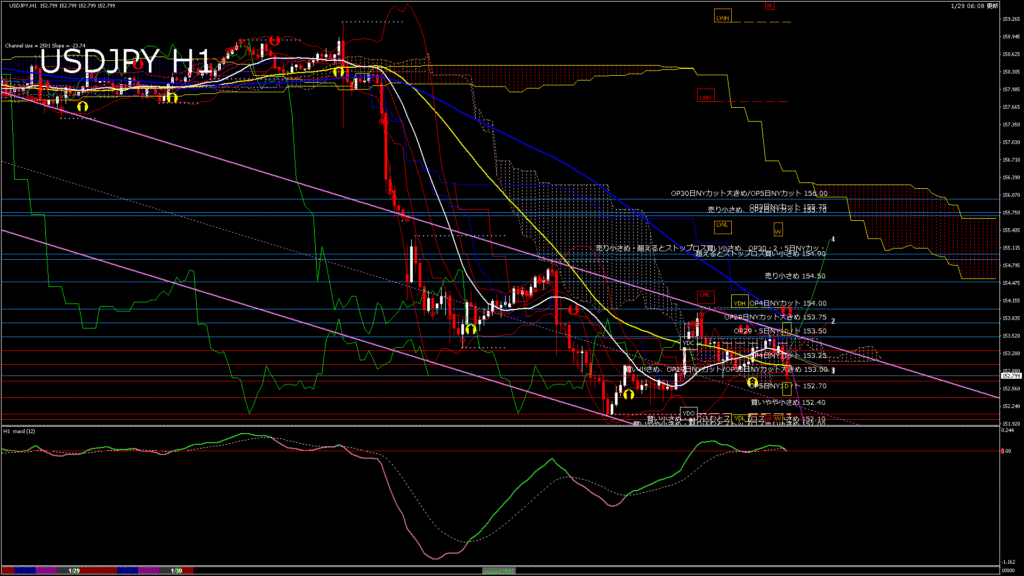
Task: Click the '買いやや小さめ 152.40' level label
Action: coord(788,402)
